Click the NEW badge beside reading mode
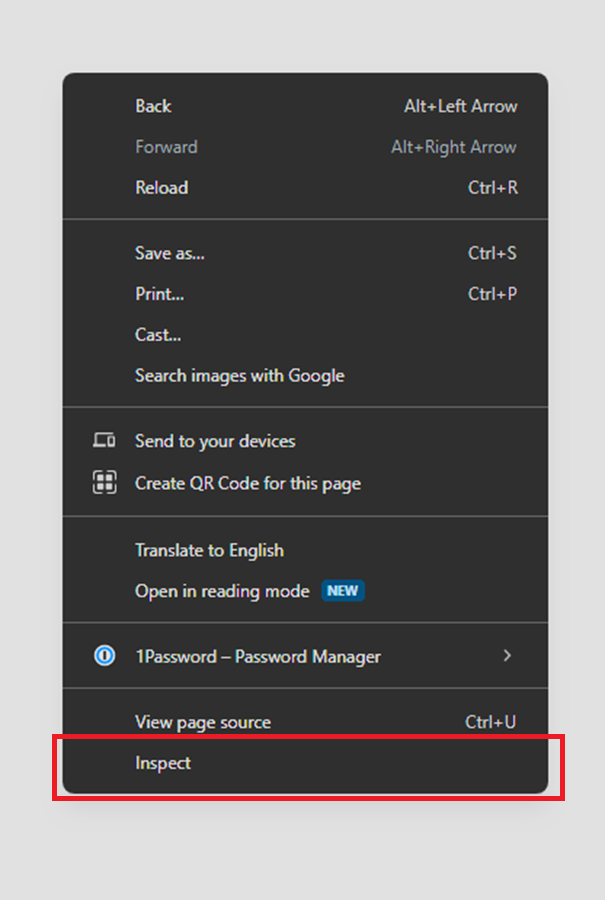The height and width of the screenshot is (900, 605). click(343, 591)
